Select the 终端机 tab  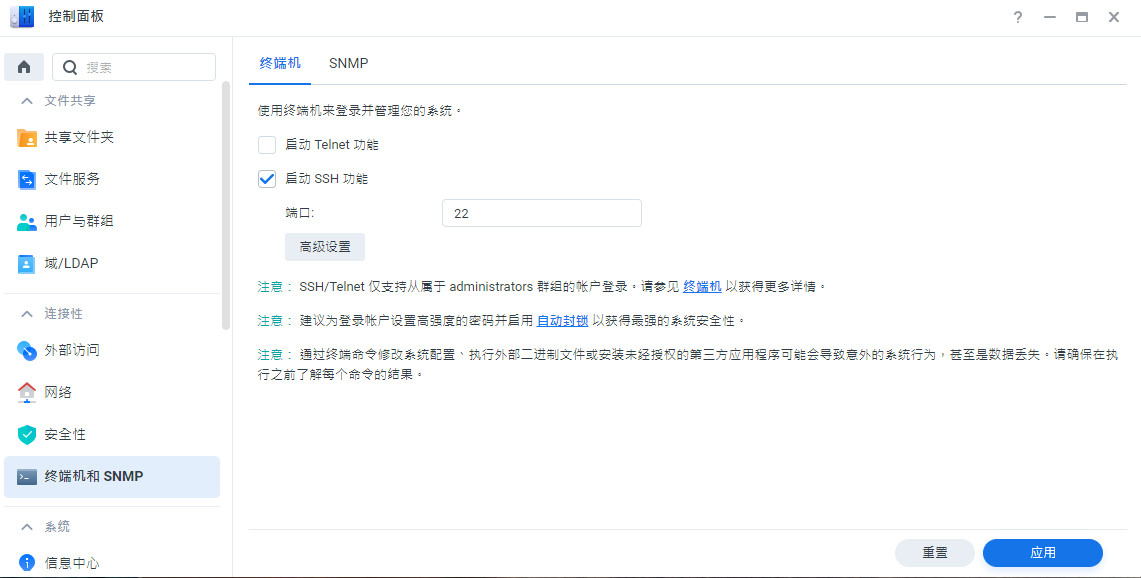click(280, 63)
